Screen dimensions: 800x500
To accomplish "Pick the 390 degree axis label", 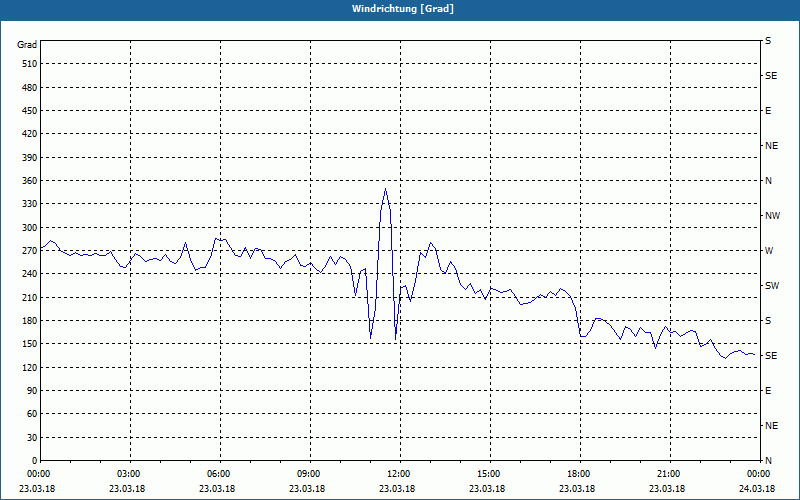I will (29, 158).
